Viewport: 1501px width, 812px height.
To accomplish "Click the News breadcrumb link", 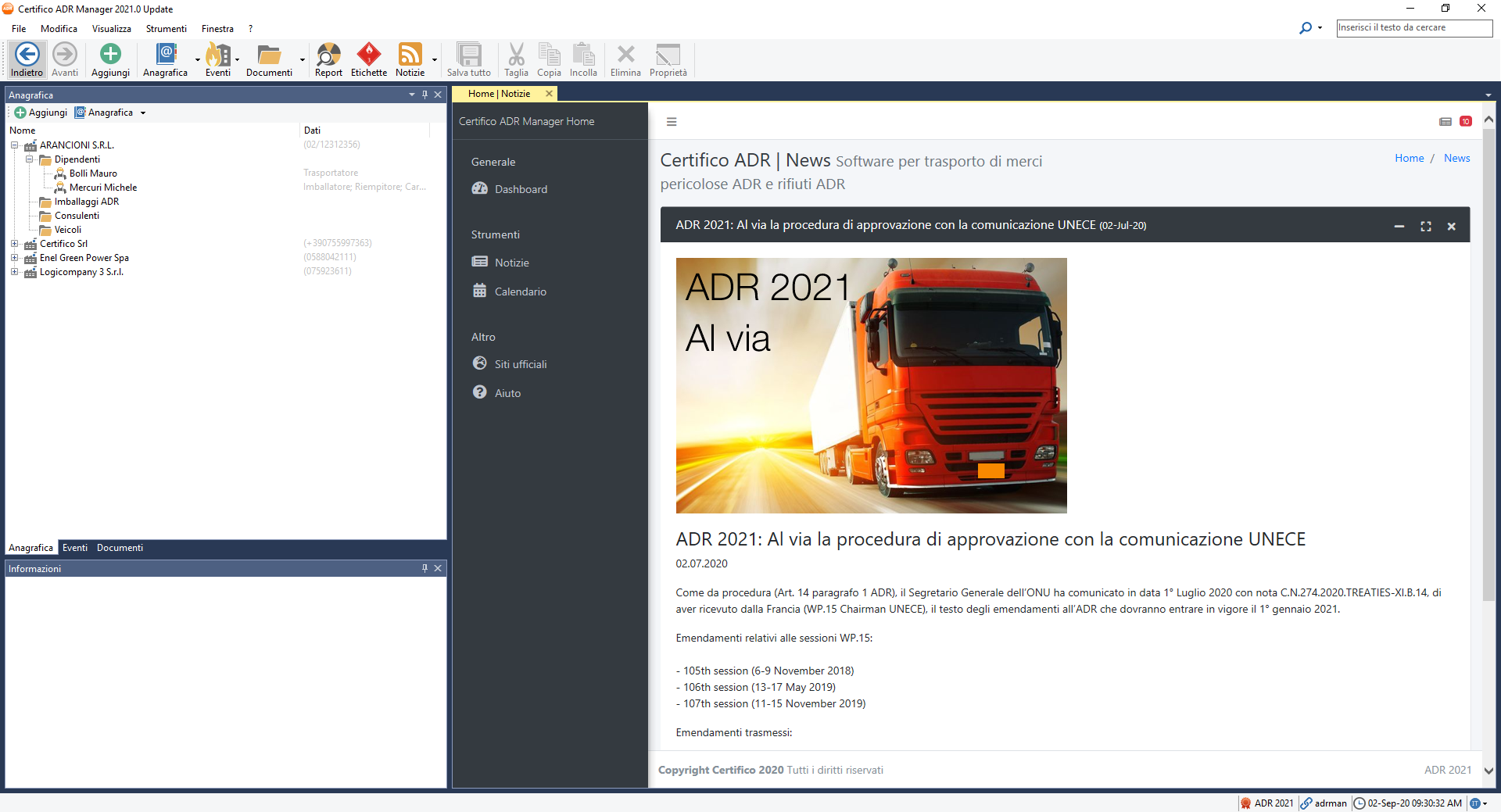I will pyautogui.click(x=1457, y=157).
